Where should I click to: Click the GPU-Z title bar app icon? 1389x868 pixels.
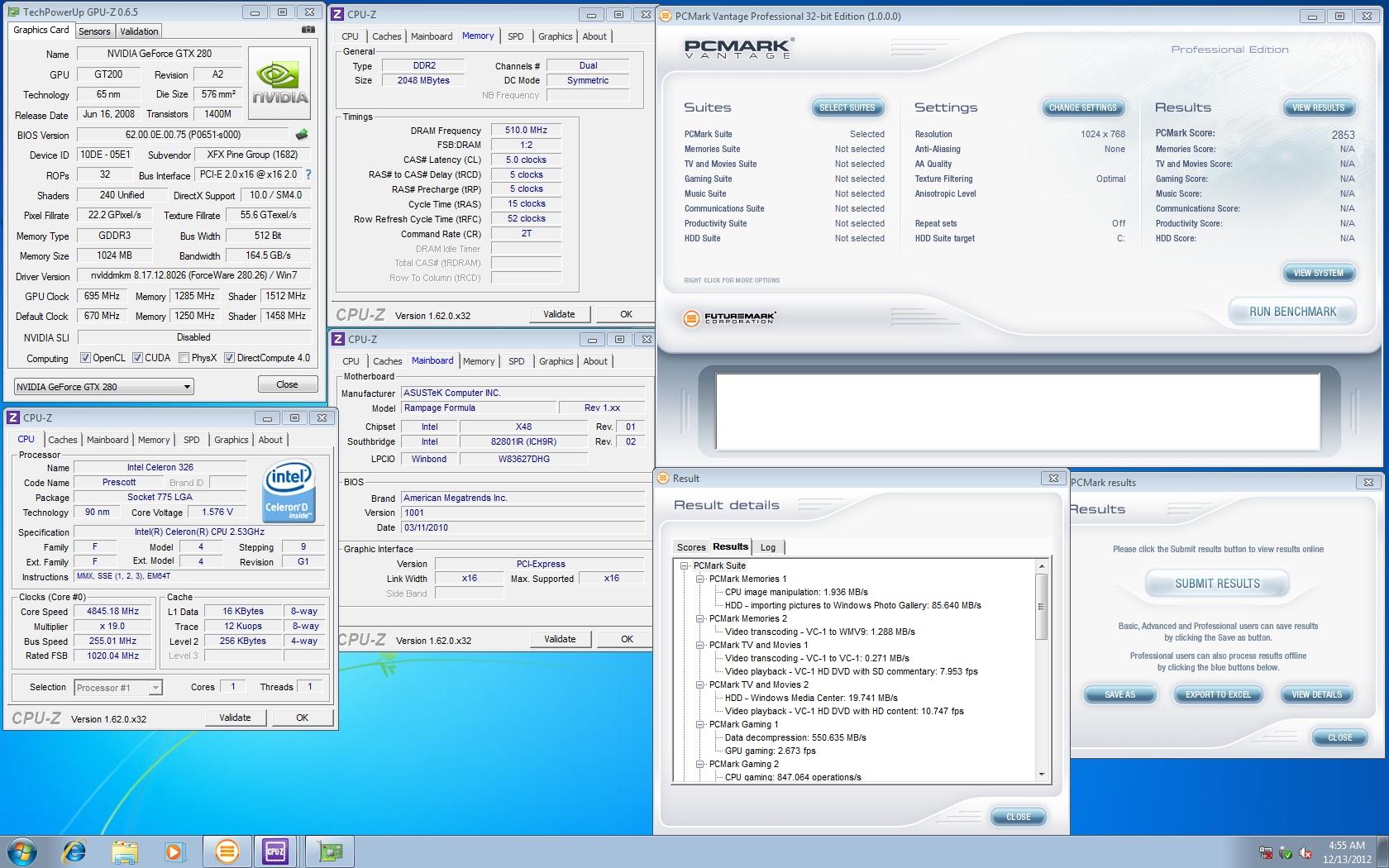pos(14,12)
